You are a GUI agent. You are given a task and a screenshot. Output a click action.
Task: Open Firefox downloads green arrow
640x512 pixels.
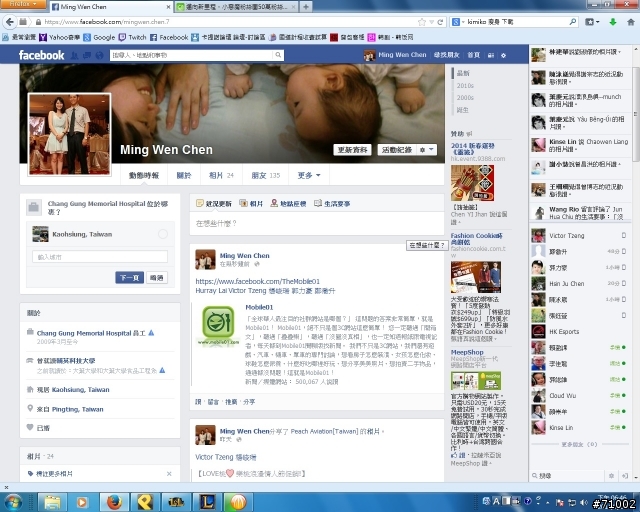click(613, 22)
